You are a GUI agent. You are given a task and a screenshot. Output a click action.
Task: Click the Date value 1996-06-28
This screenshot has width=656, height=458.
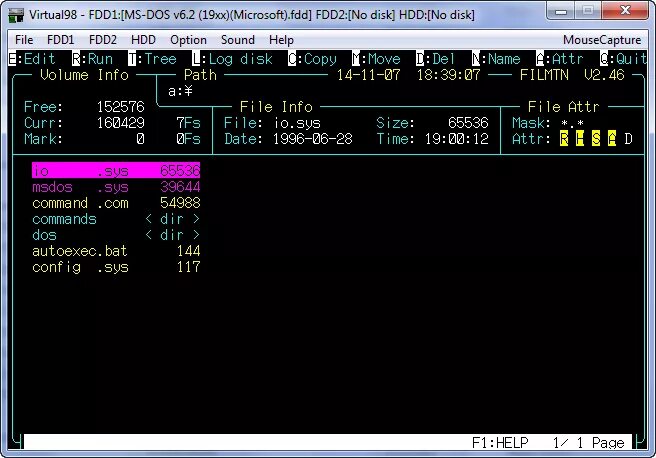pyautogui.click(x=313, y=139)
